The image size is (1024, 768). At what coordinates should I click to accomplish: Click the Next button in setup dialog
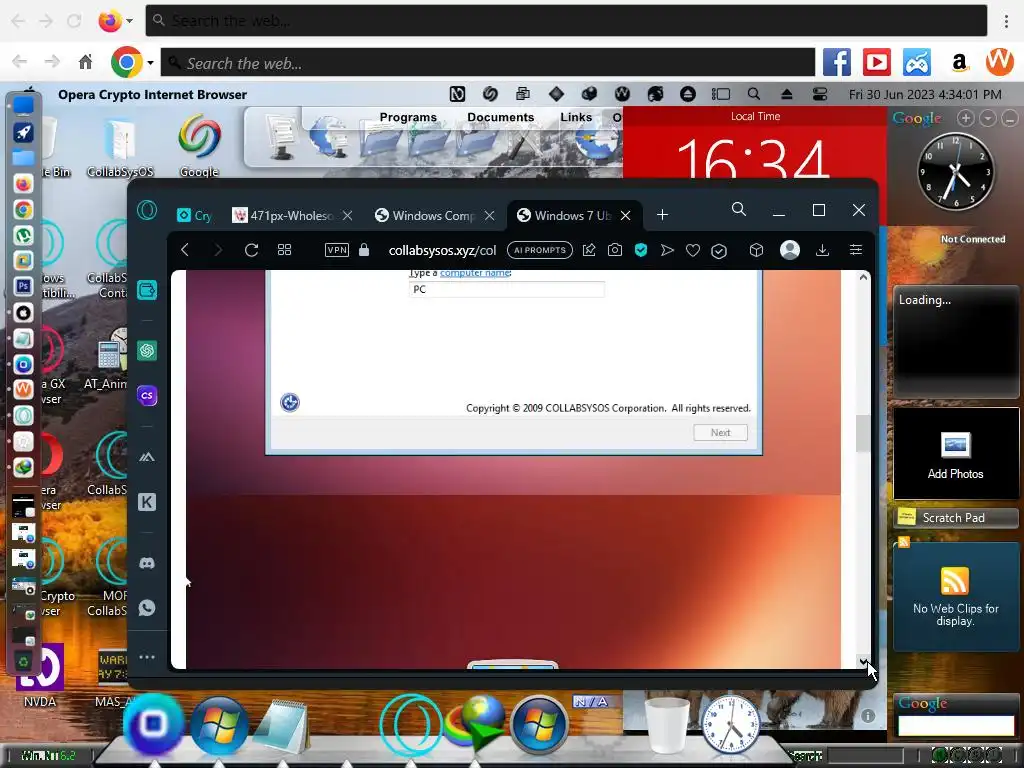[720, 432]
